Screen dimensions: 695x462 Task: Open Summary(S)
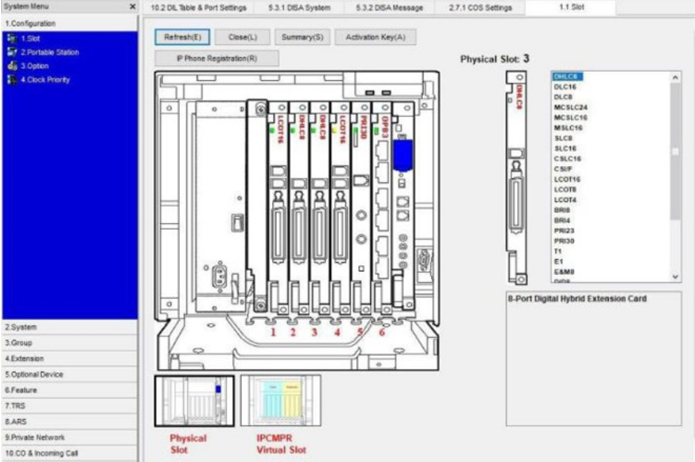click(x=302, y=37)
